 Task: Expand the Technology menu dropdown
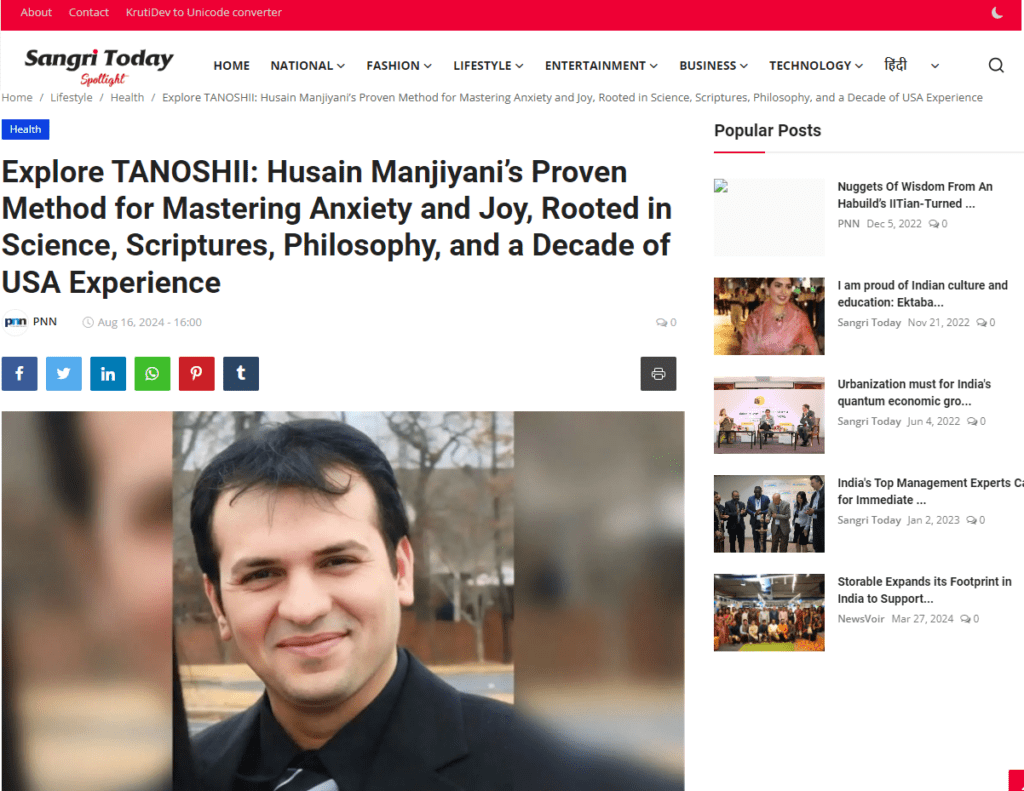click(816, 65)
